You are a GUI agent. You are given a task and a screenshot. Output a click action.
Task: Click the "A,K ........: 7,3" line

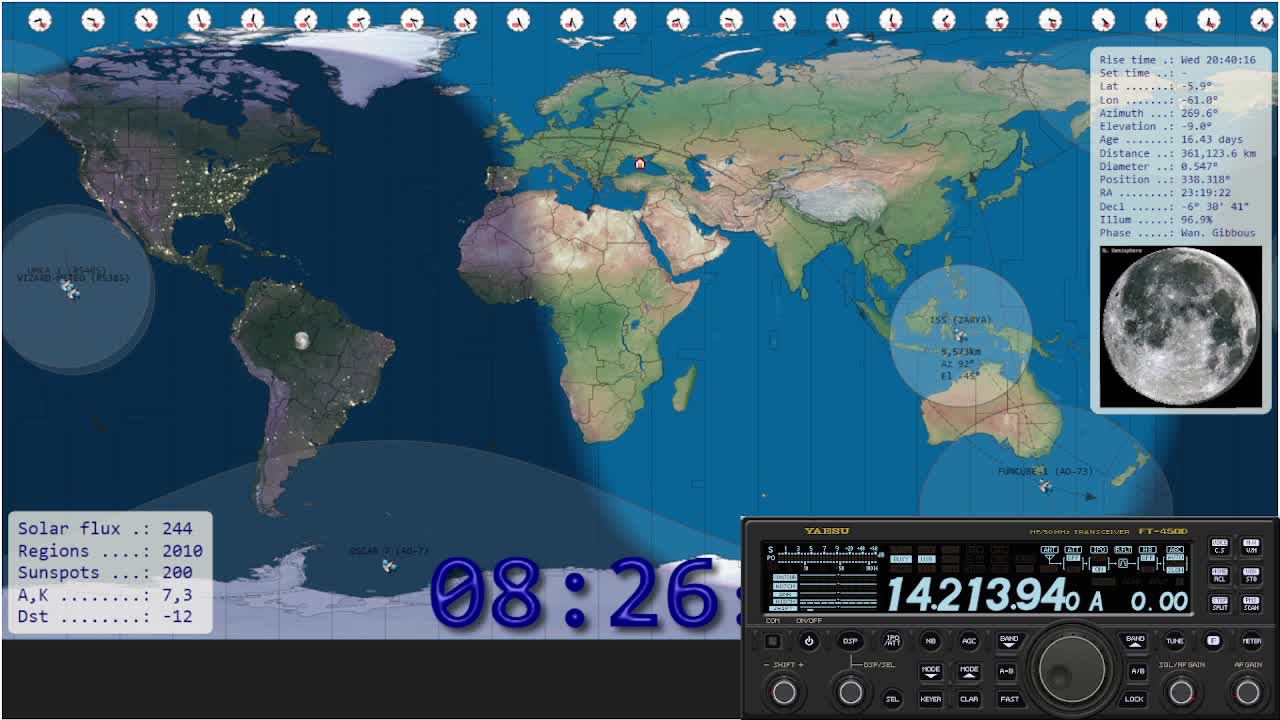pos(105,595)
